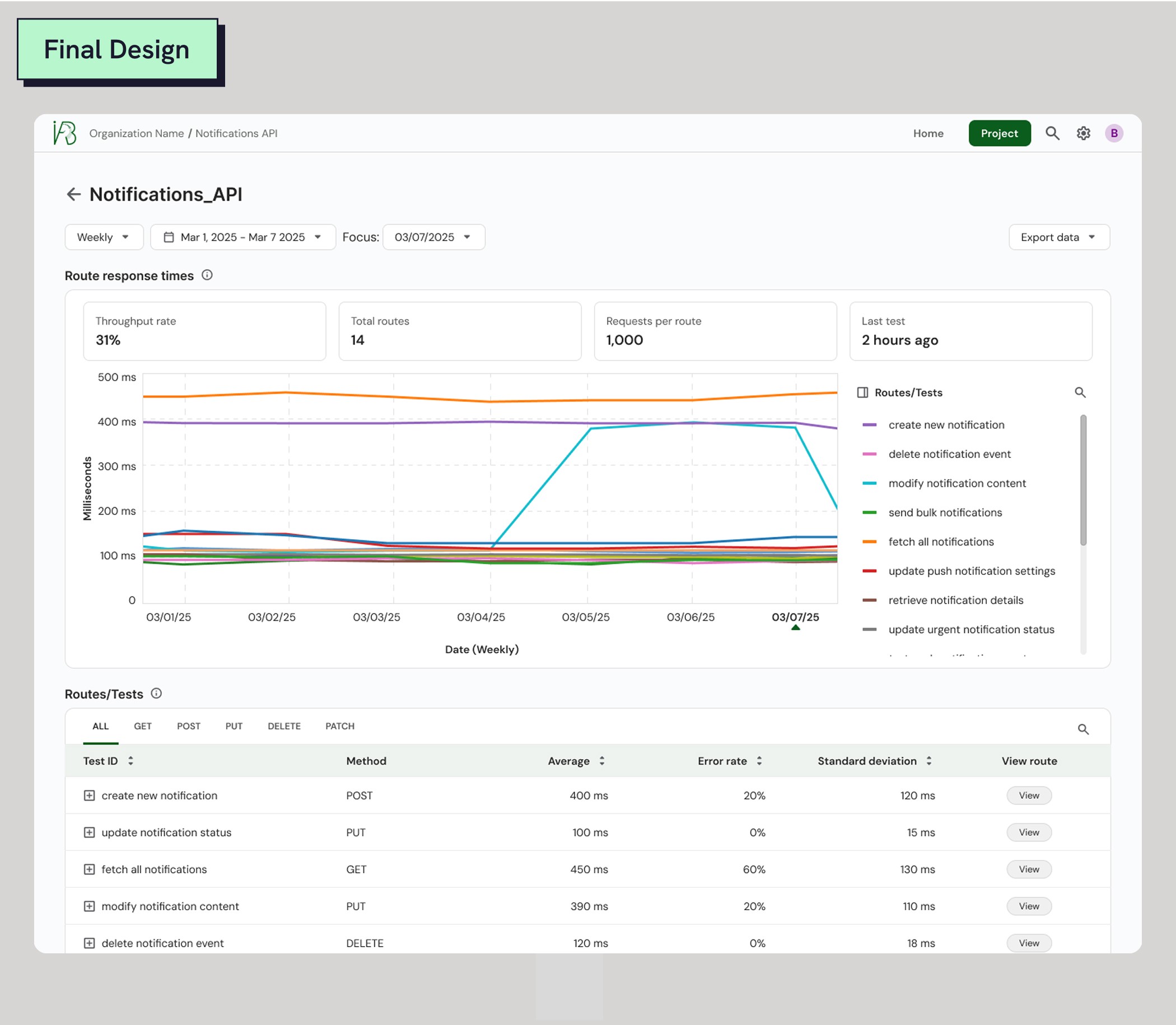Open the header search icon
The image size is (1176, 1025).
(x=1052, y=133)
